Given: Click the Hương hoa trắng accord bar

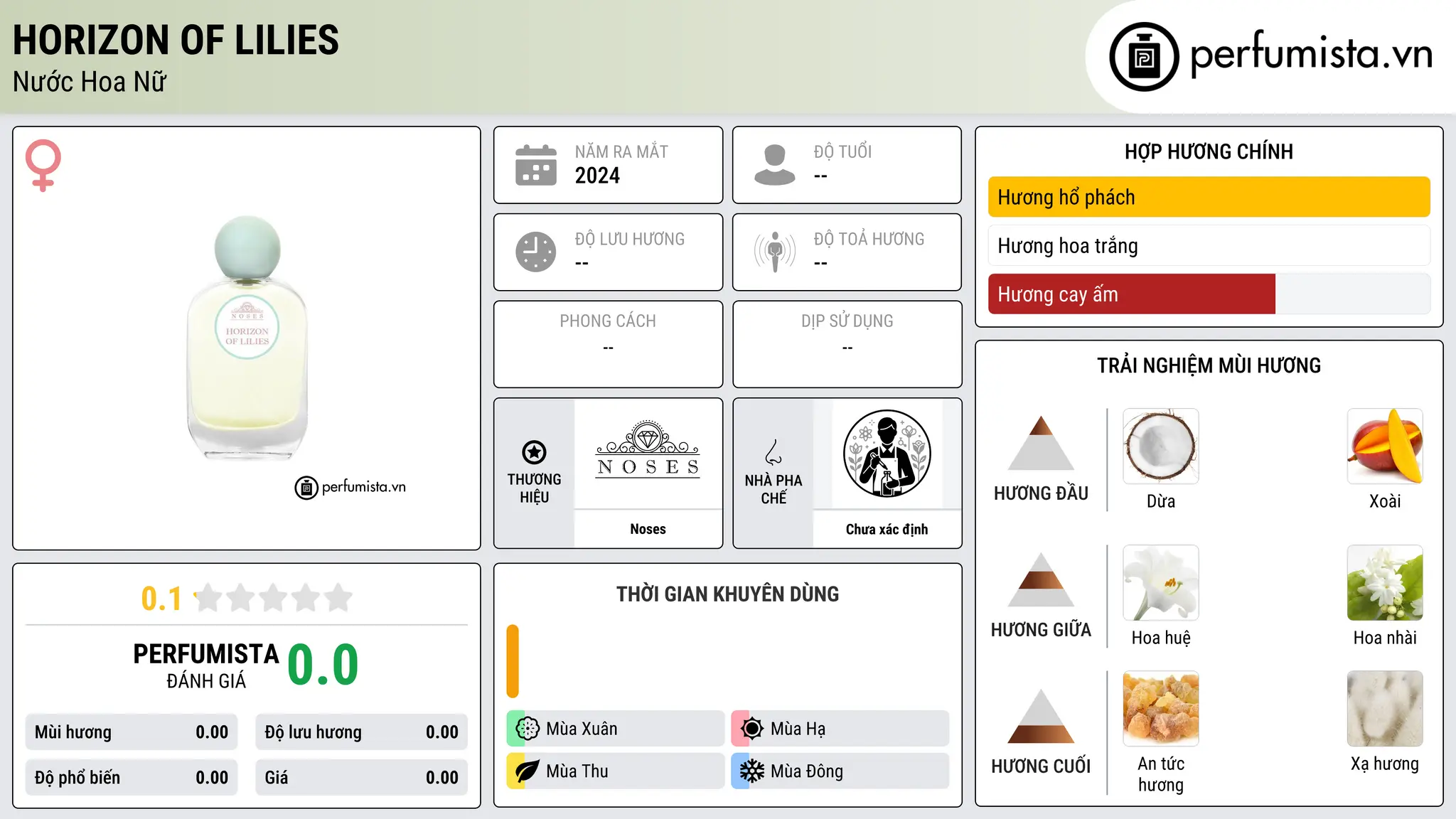Looking at the screenshot, I should pyautogui.click(x=1209, y=245).
